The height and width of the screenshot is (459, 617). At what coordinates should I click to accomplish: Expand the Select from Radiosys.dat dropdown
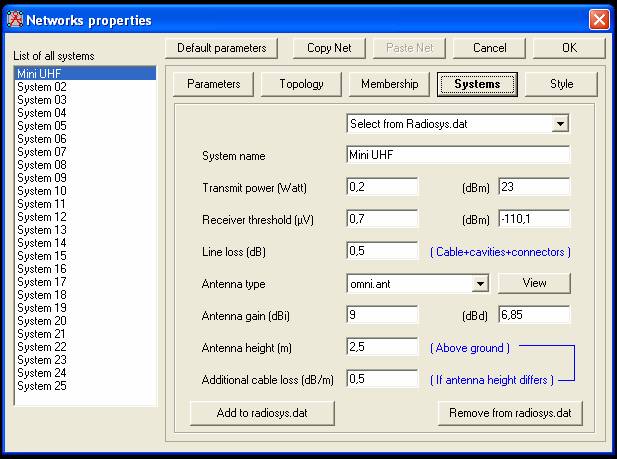(x=560, y=124)
